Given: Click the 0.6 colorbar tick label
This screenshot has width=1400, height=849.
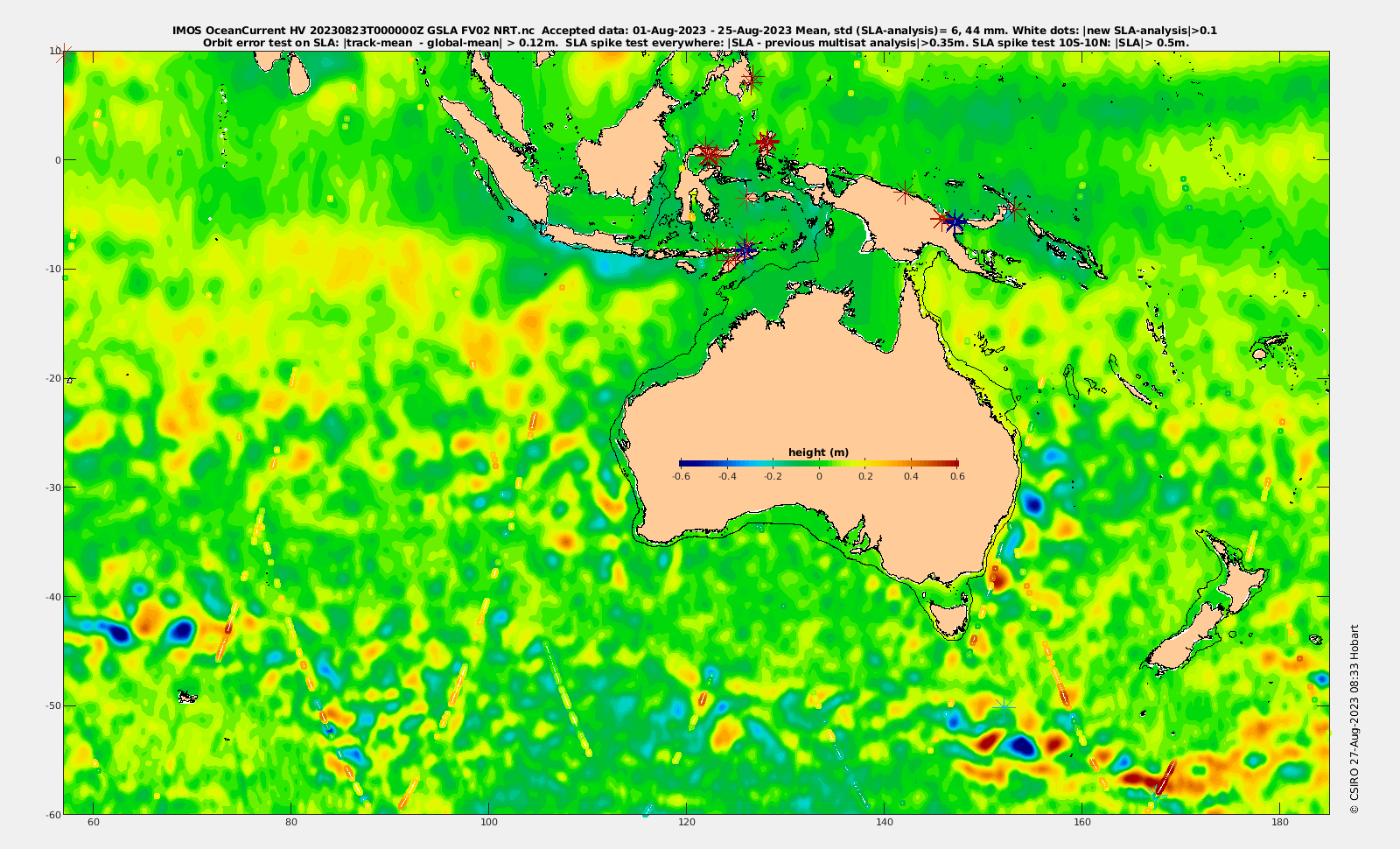Looking at the screenshot, I should coord(957,476).
